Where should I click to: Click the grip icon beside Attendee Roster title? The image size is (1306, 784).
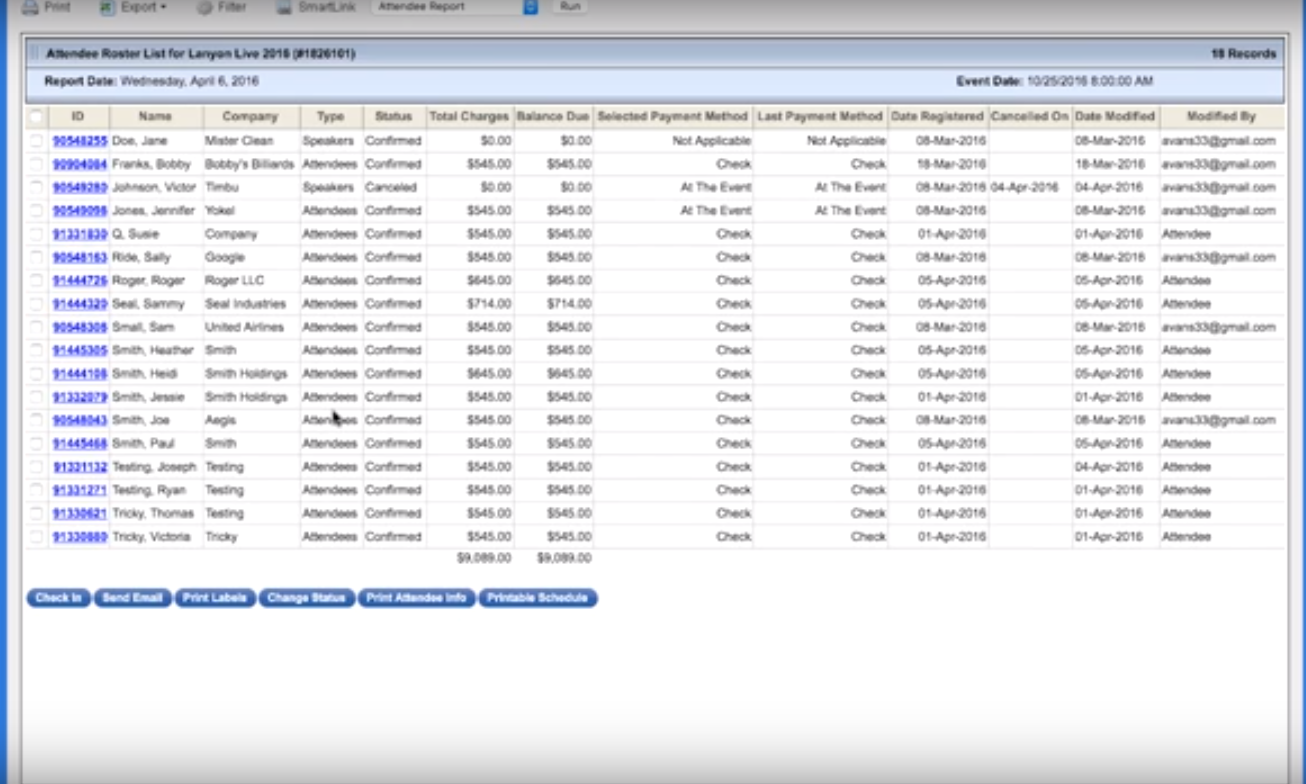pyautogui.click(x=34, y=54)
